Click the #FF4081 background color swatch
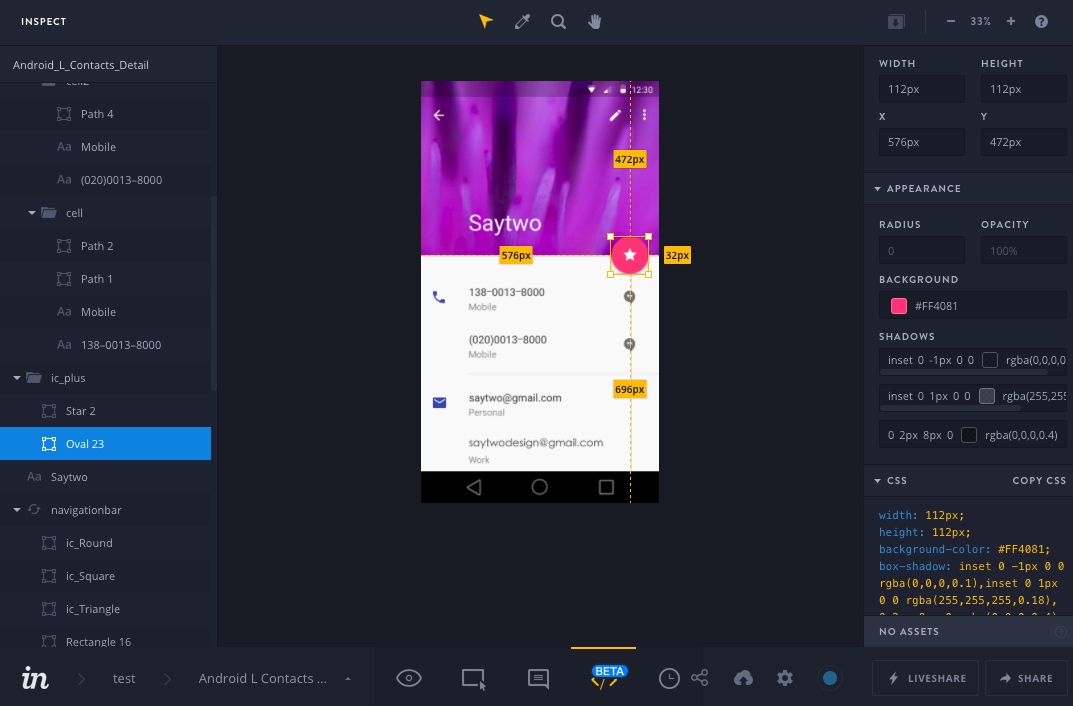1073x706 pixels. click(899, 306)
